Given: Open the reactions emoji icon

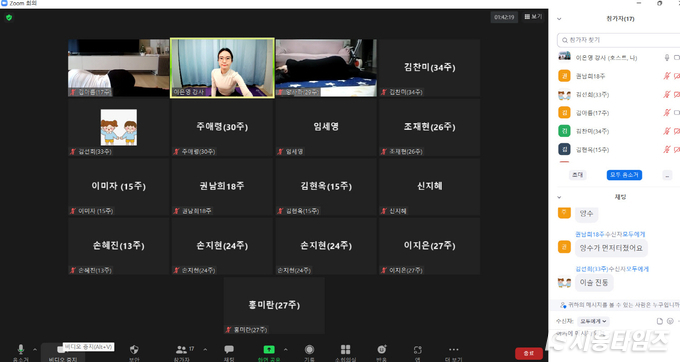Looking at the screenshot, I should pos(382,349).
